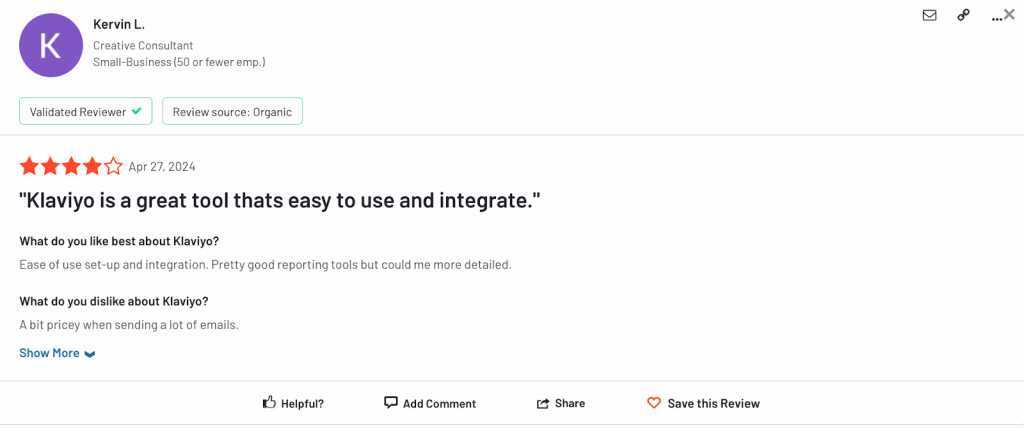Close the review panel with X

coord(1009,14)
